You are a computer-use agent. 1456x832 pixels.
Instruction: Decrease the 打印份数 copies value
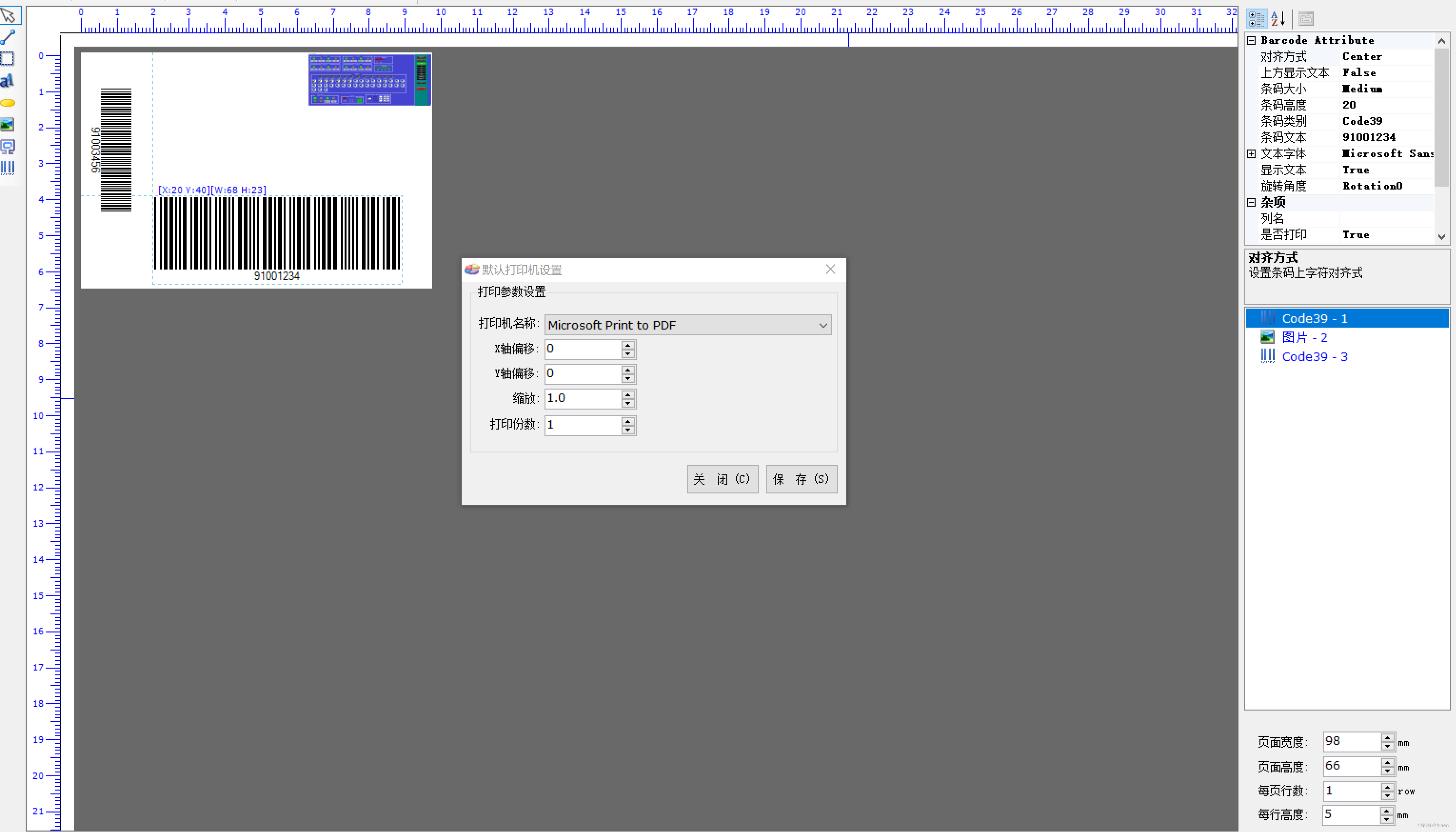click(x=628, y=430)
